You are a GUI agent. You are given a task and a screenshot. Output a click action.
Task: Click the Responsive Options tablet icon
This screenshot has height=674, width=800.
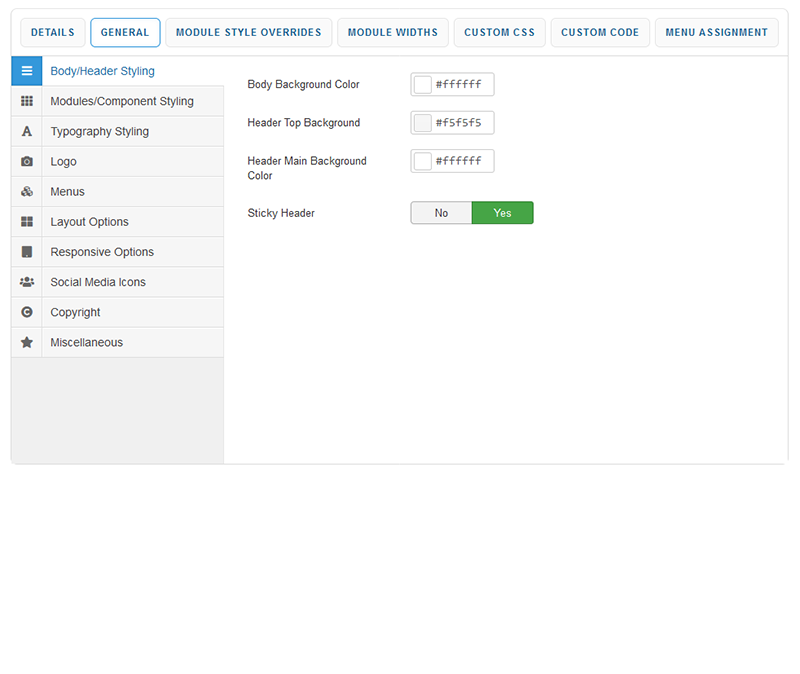click(x=27, y=252)
